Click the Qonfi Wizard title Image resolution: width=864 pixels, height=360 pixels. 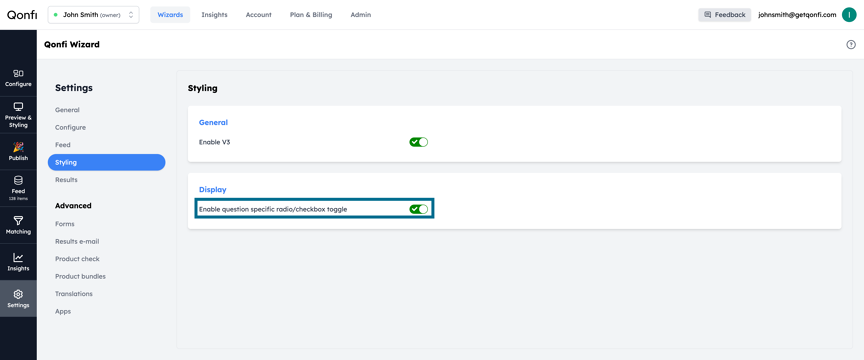tap(72, 45)
